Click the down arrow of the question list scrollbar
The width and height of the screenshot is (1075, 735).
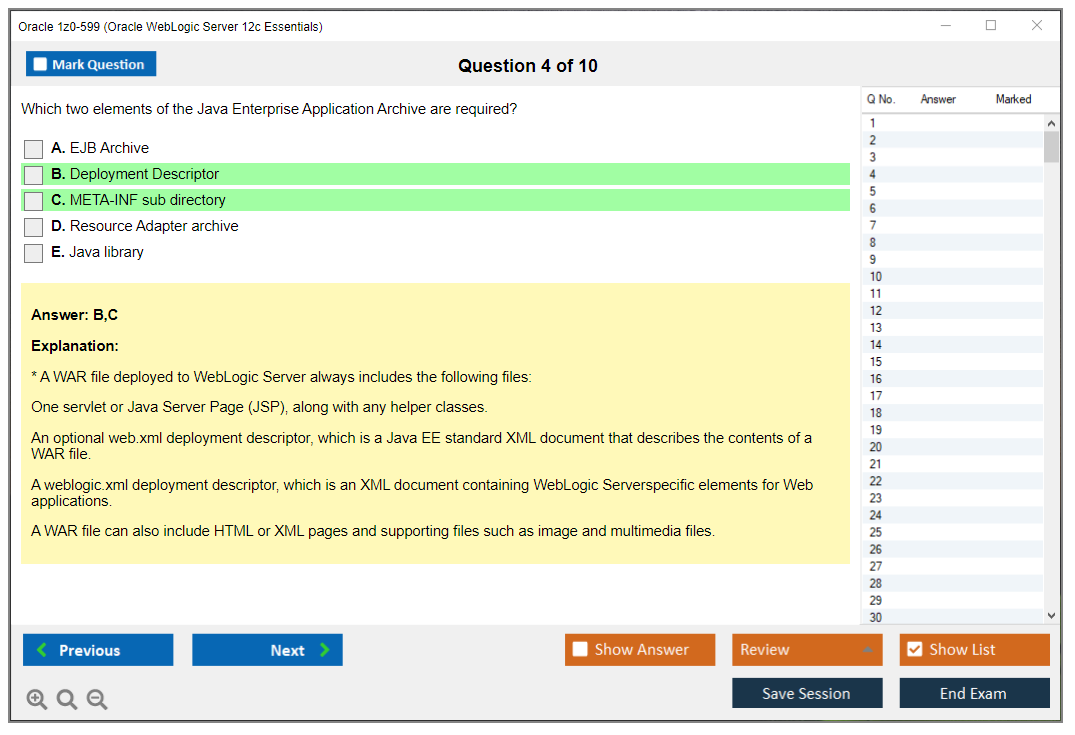point(1051,615)
